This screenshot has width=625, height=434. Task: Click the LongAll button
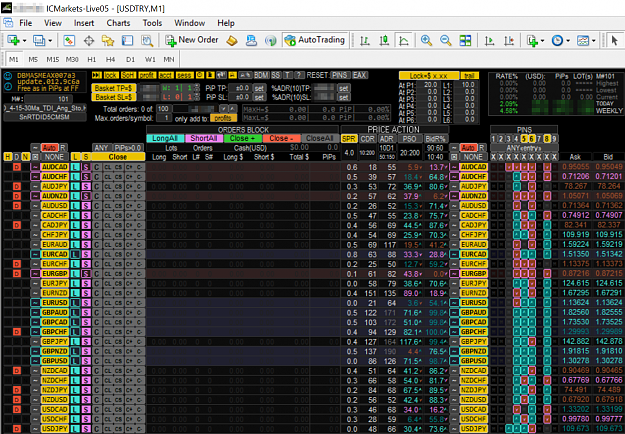pyautogui.click(x=165, y=138)
